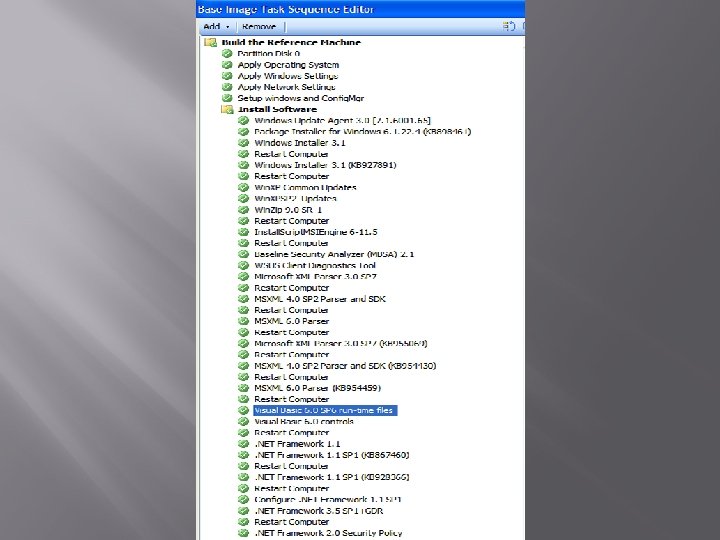720x540 pixels.
Task: Click the move-up icon in toolbar
Action: click(509, 26)
